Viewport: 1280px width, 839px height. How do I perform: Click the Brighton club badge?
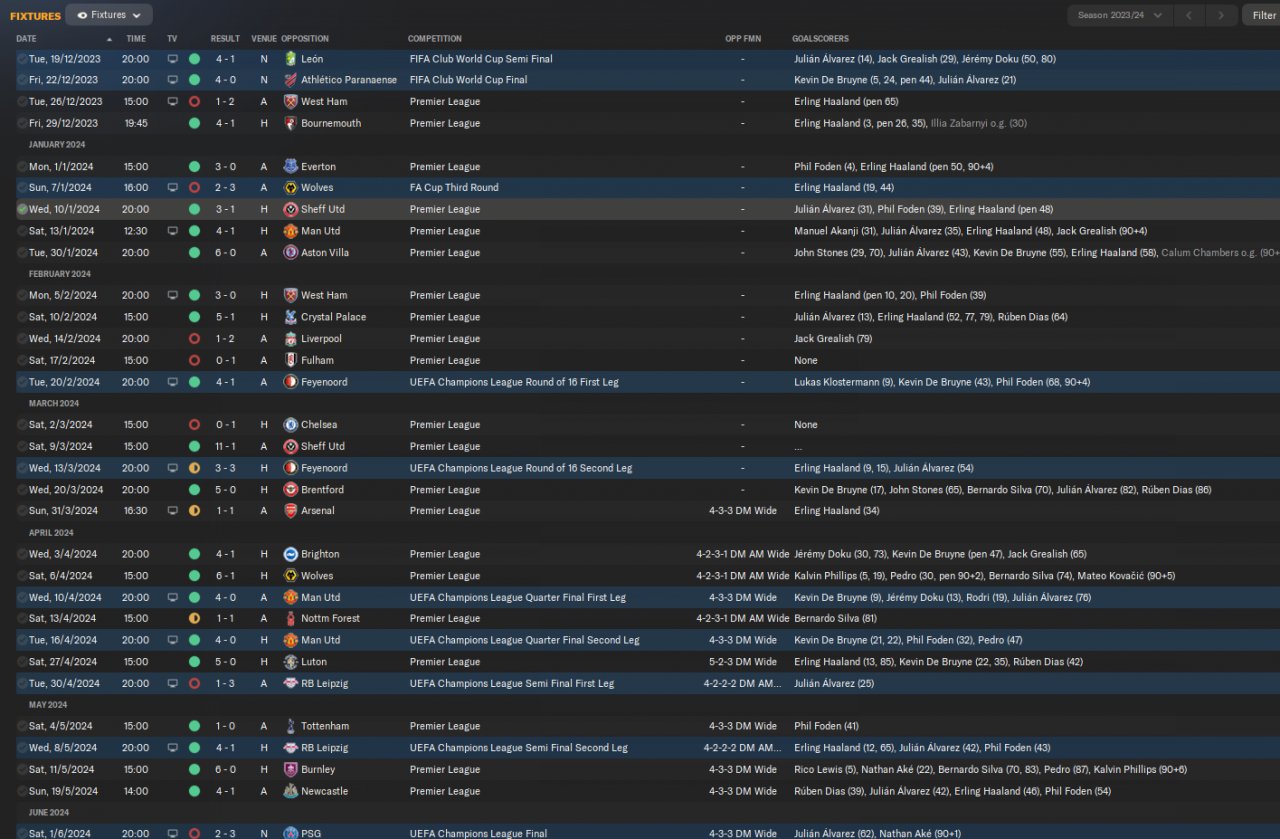(290, 554)
